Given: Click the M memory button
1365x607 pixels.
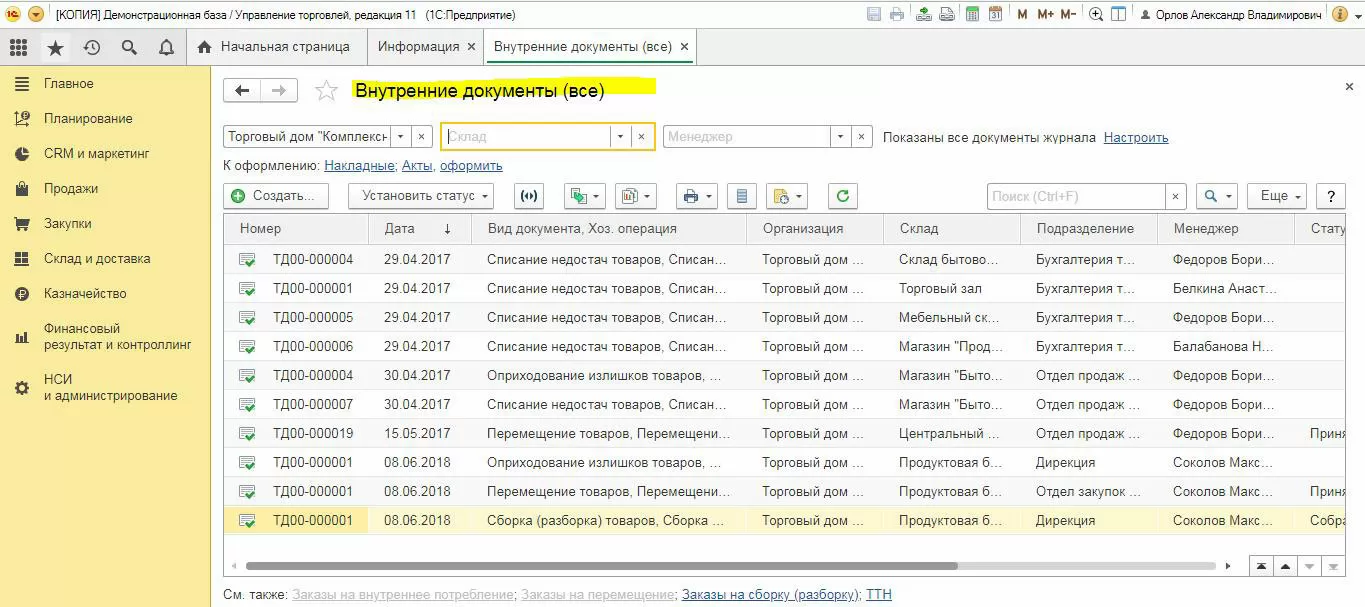Looking at the screenshot, I should [1022, 14].
